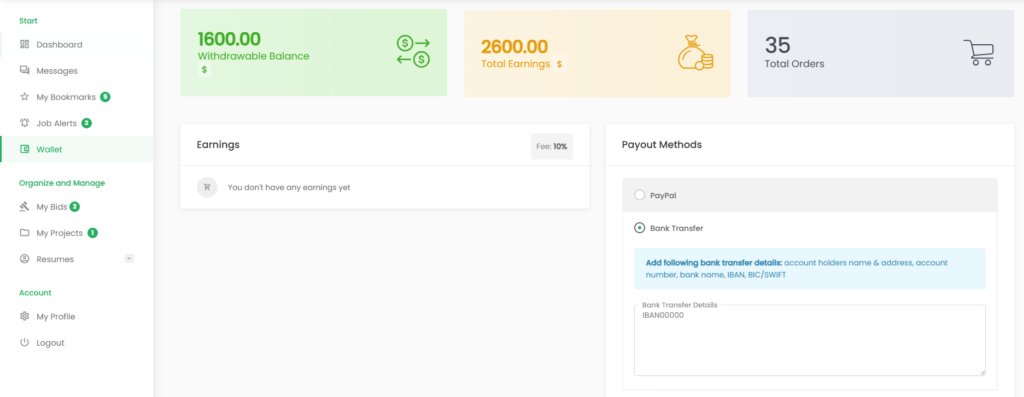Click the My Projects folder icon
The height and width of the screenshot is (397, 1024).
point(25,232)
